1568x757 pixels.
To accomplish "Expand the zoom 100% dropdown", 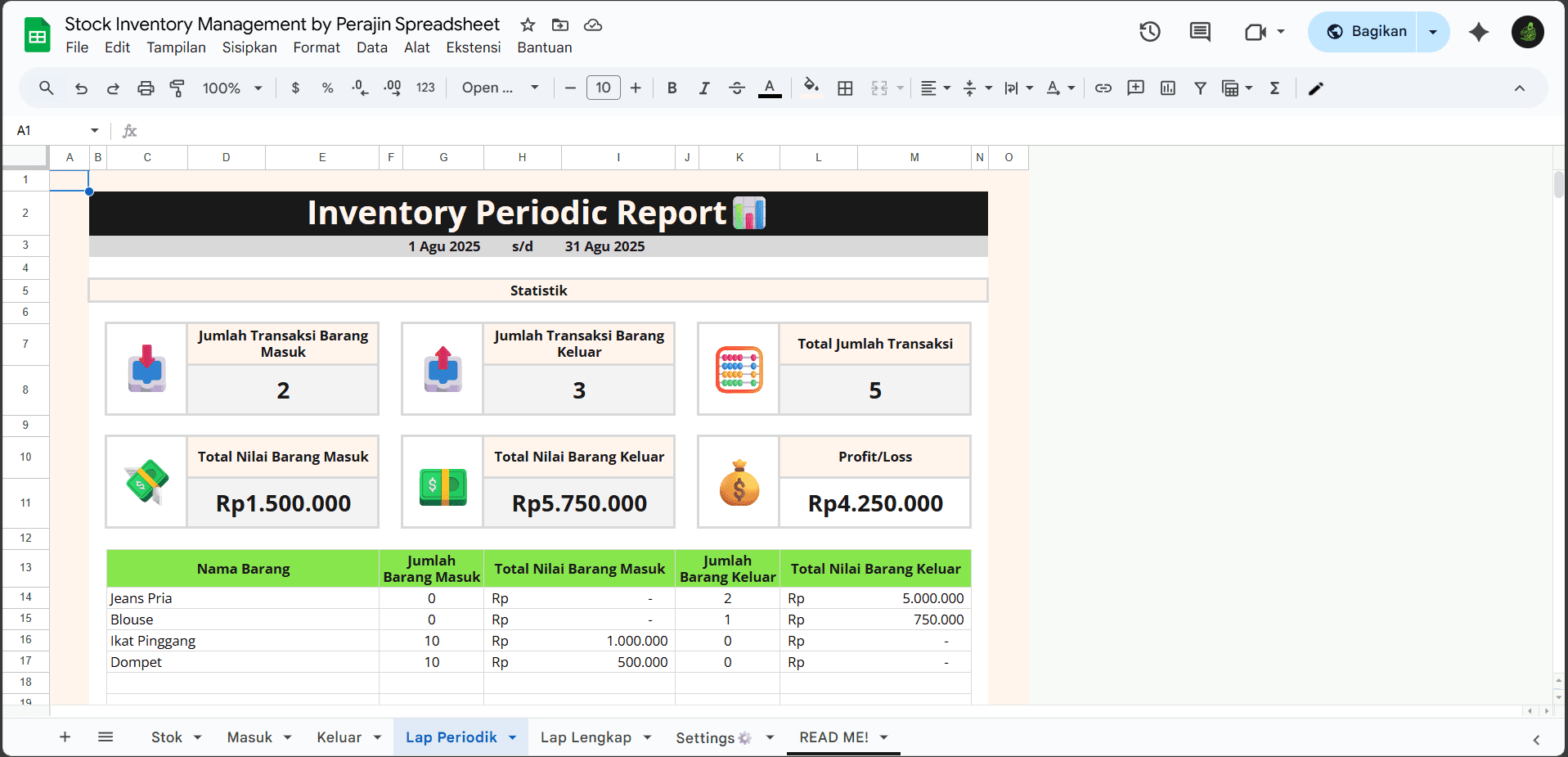I will tap(232, 88).
